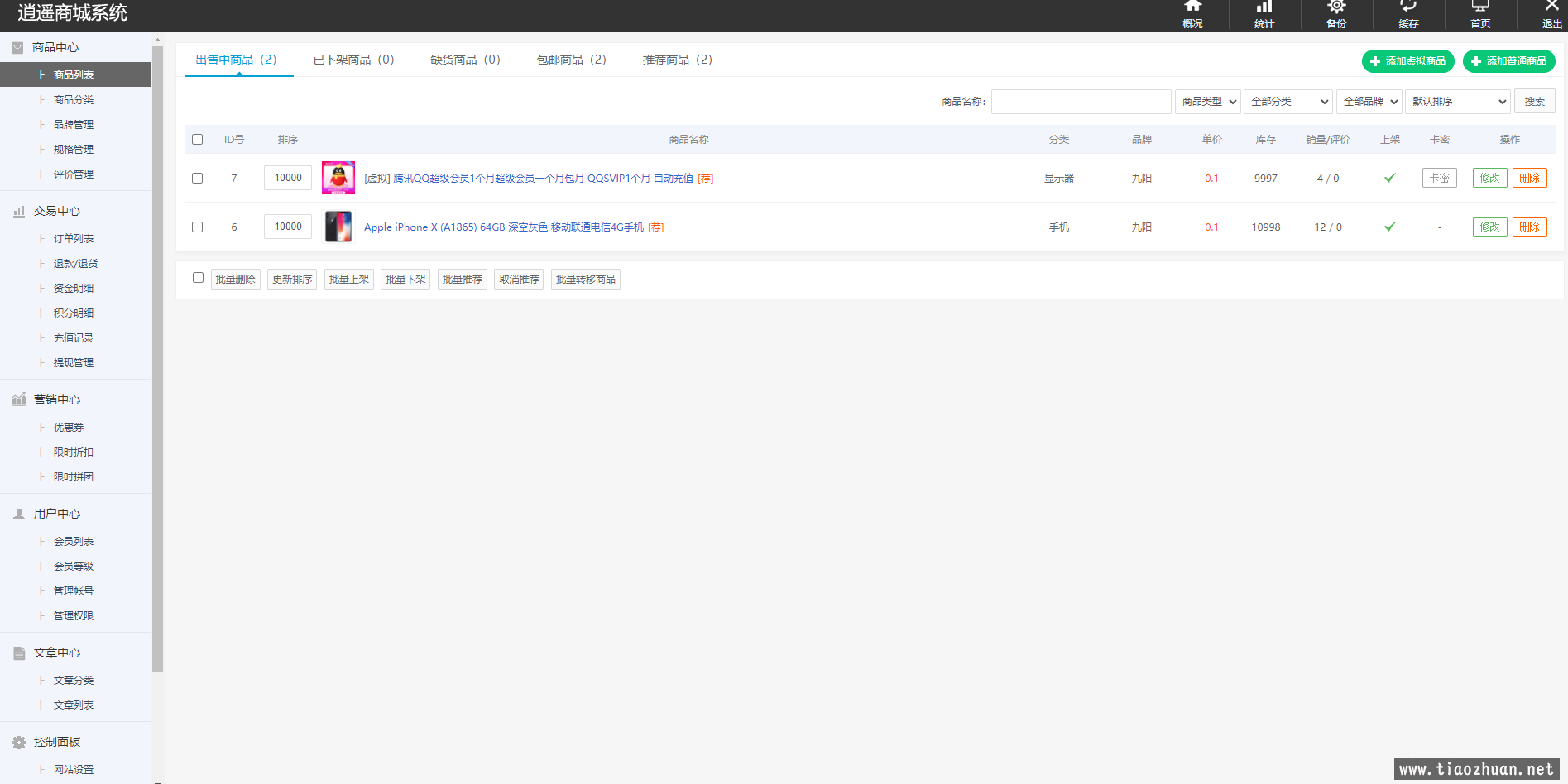Open the 首页 monitor icon
This screenshot has width=1568, height=784.
(1480, 6)
